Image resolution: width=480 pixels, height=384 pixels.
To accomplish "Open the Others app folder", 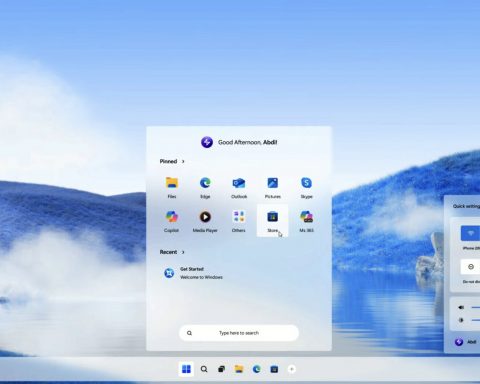I will (x=239, y=221).
